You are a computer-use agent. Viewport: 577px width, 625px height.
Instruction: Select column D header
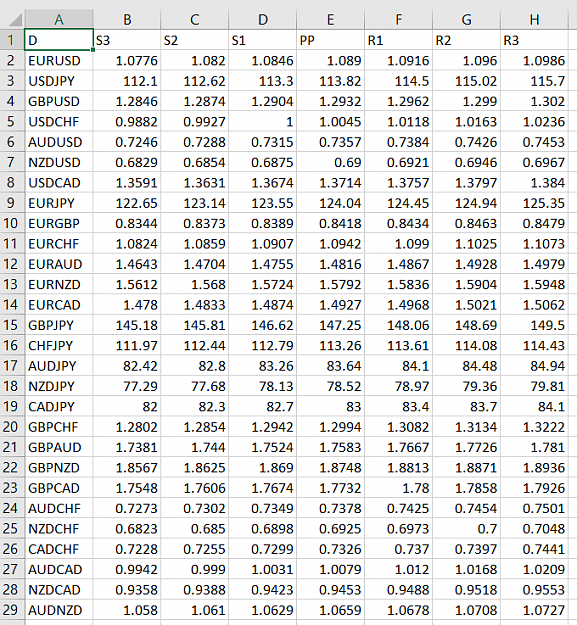tap(263, 19)
